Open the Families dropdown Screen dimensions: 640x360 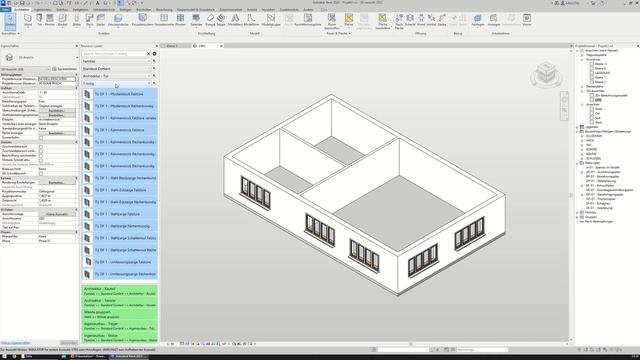[116, 61]
